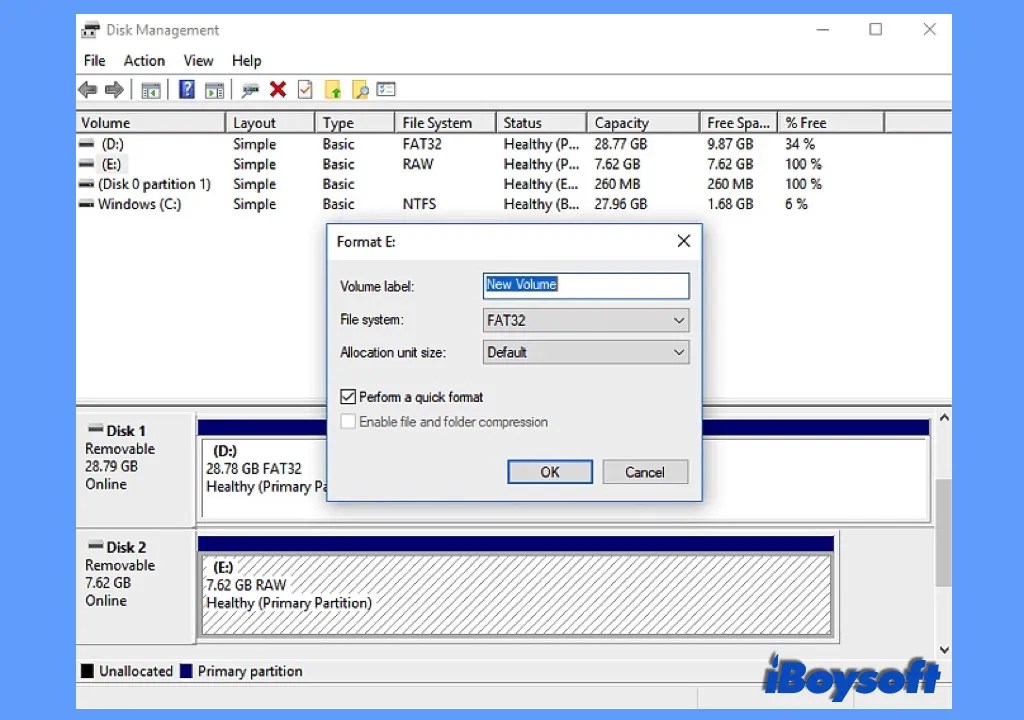Image resolution: width=1024 pixels, height=720 pixels.
Task: Click the folder icon with green up arrow
Action: 333,89
